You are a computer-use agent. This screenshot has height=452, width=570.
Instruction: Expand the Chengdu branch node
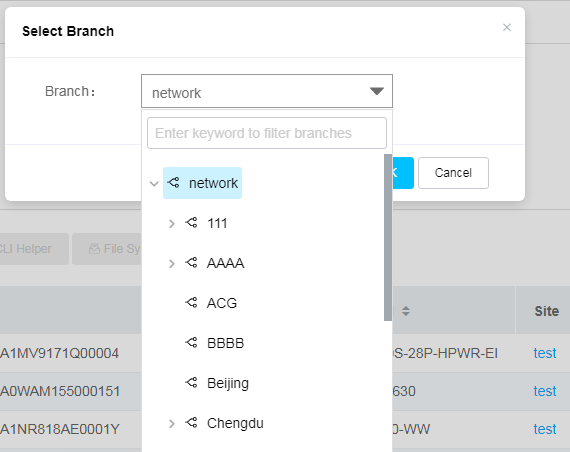172,423
